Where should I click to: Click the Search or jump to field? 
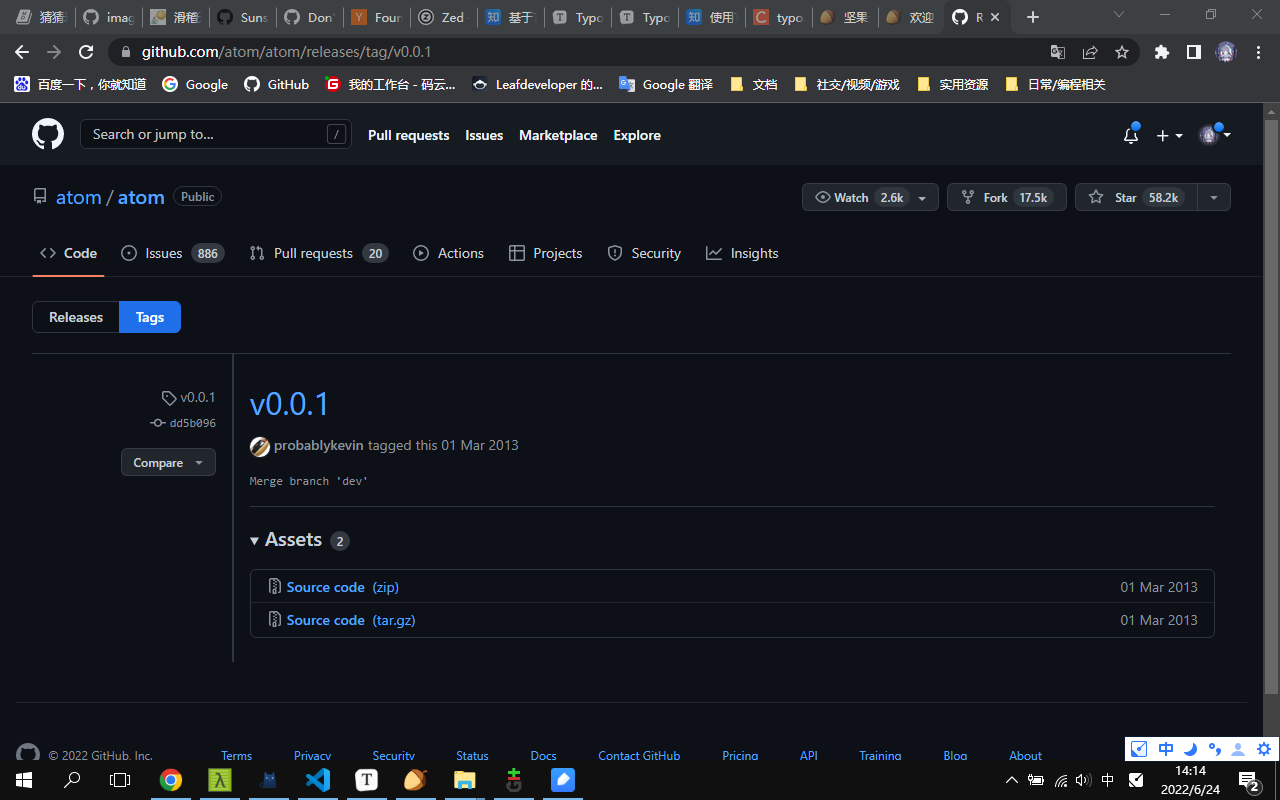[216, 134]
